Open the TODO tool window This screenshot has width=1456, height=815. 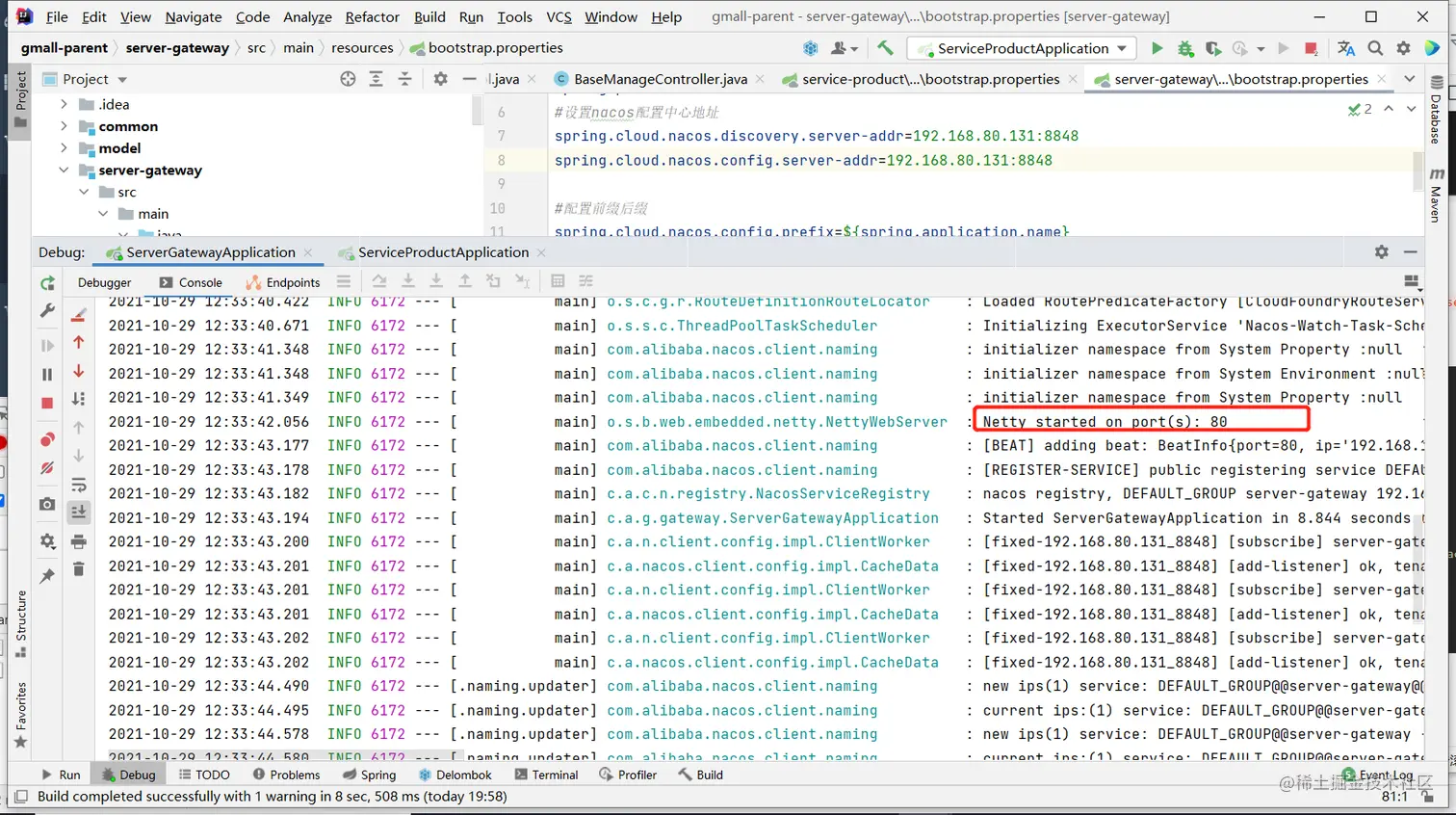pyautogui.click(x=204, y=775)
